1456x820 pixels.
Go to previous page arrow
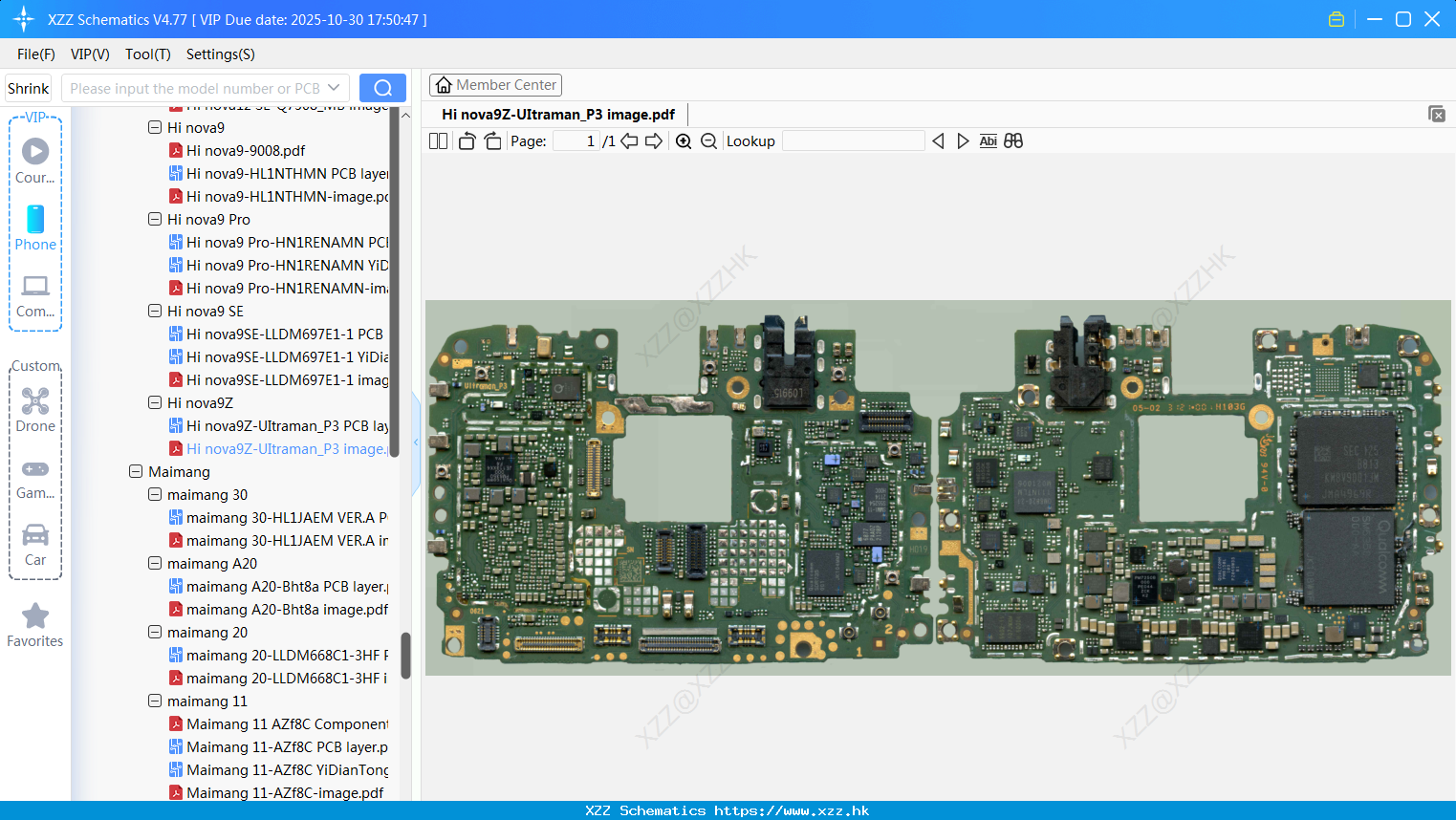[629, 141]
